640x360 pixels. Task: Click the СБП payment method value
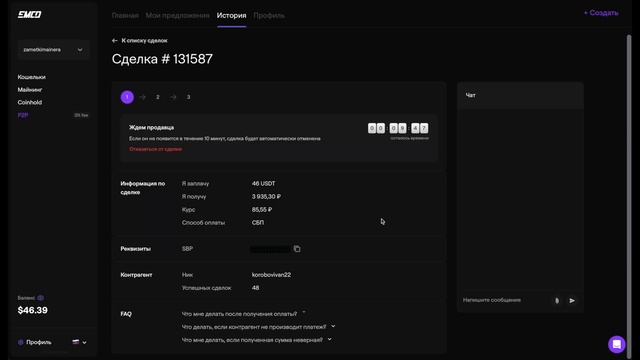point(258,223)
